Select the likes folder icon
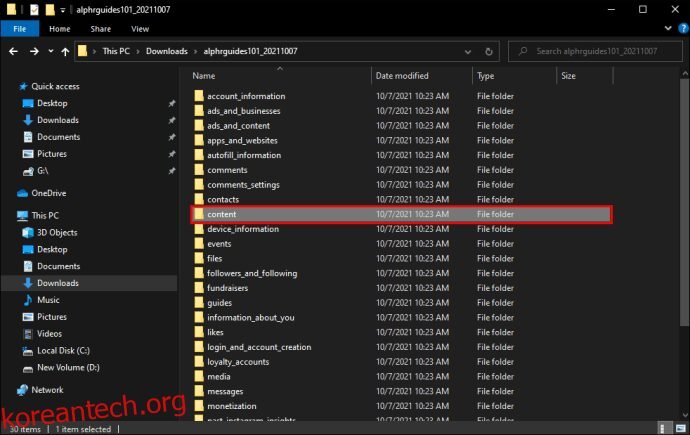Screen dimensions: 690x435 (x=199, y=332)
